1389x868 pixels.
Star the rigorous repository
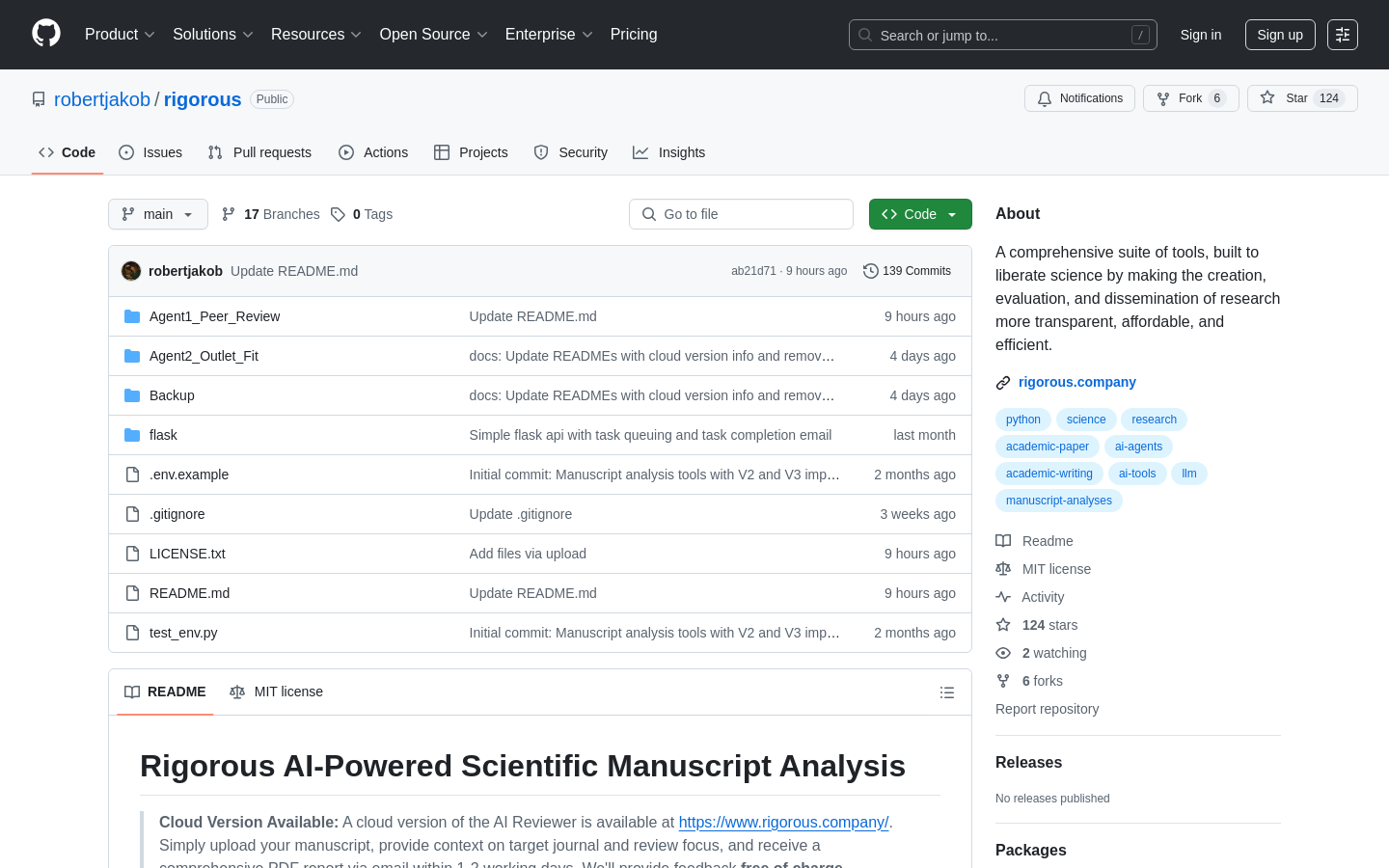pyautogui.click(x=1302, y=98)
